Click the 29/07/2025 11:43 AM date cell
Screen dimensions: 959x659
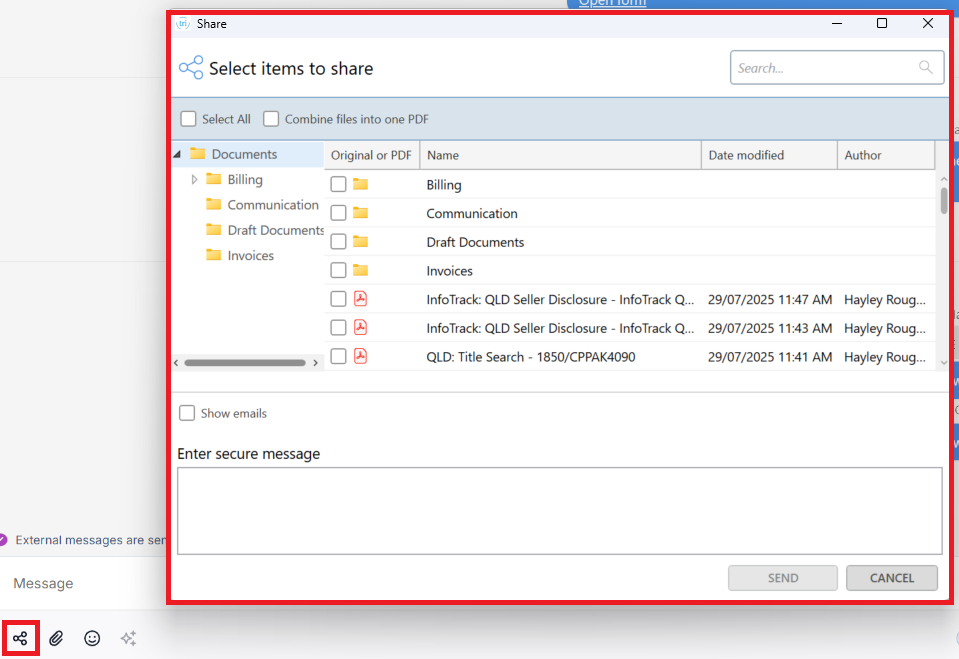[770, 328]
